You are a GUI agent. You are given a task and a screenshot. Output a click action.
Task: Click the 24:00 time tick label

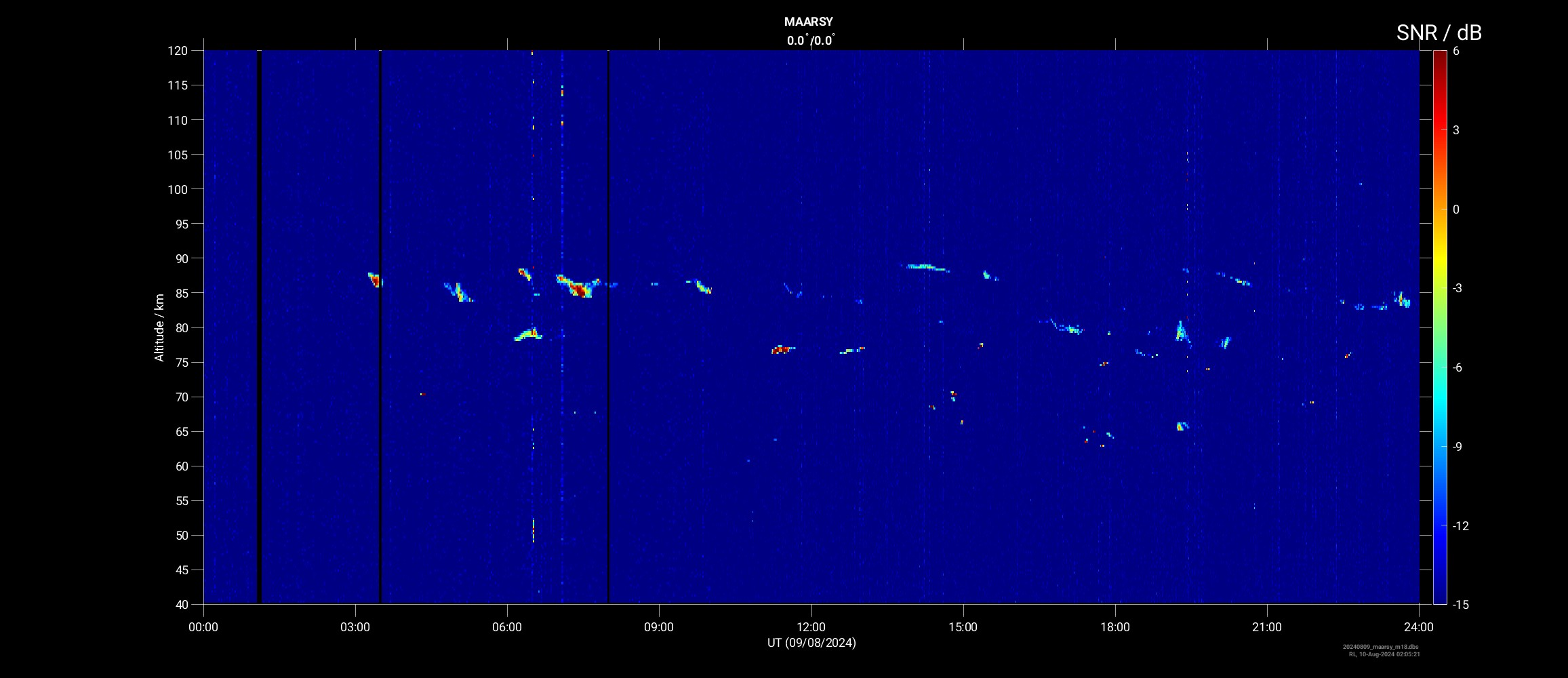pyautogui.click(x=1419, y=627)
